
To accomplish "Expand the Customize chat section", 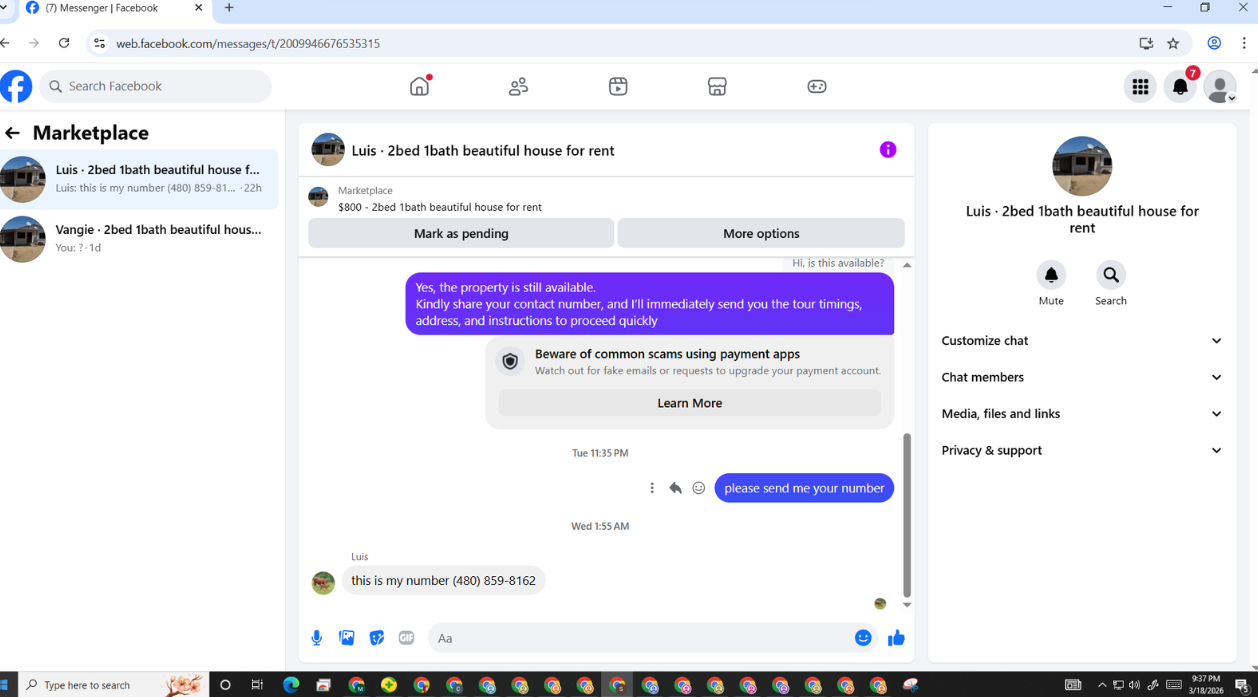I will (x=1082, y=341).
